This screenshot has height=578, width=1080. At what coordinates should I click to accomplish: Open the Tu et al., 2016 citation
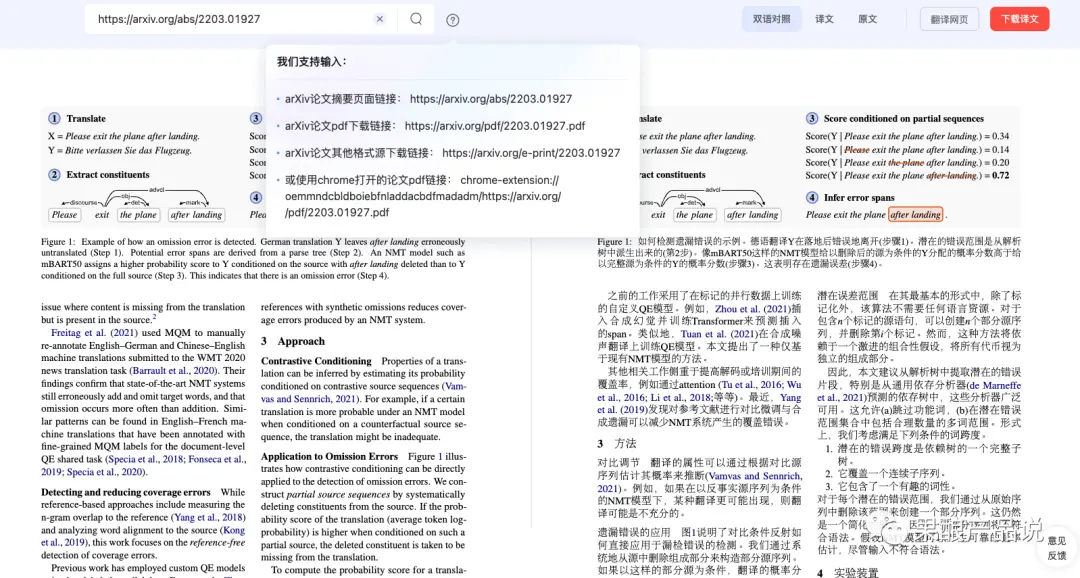click(x=751, y=385)
